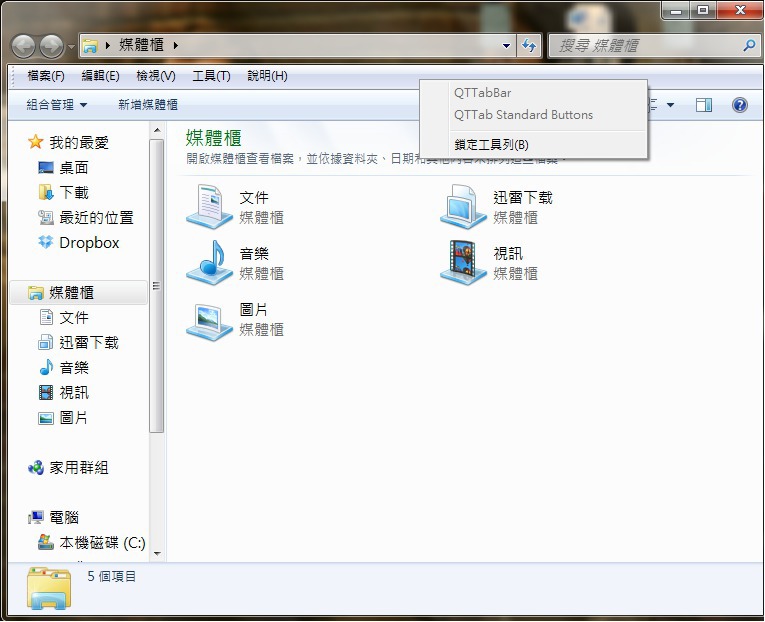Viewport: 765px width, 622px height.
Task: Click navigation pane scrollbar up arrow
Action: point(157,130)
